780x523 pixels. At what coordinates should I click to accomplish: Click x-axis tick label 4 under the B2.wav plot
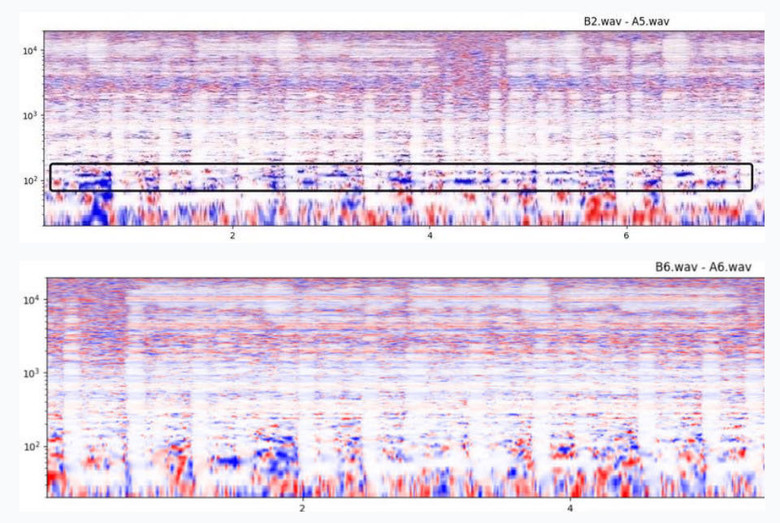[x=430, y=235]
